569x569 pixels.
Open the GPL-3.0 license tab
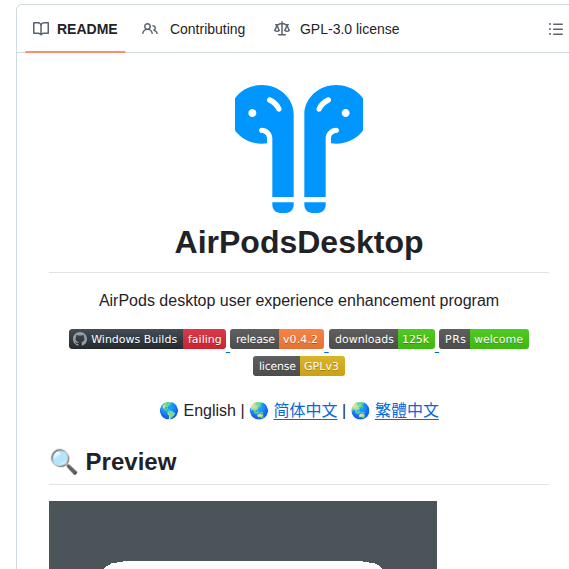tap(337, 29)
